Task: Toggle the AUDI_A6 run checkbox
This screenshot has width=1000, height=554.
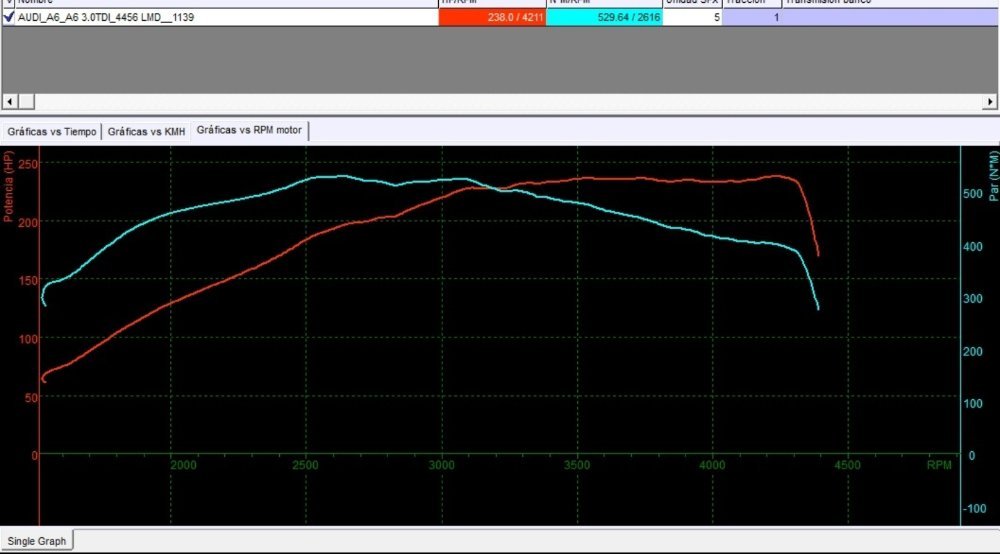Action: pyautogui.click(x=9, y=17)
